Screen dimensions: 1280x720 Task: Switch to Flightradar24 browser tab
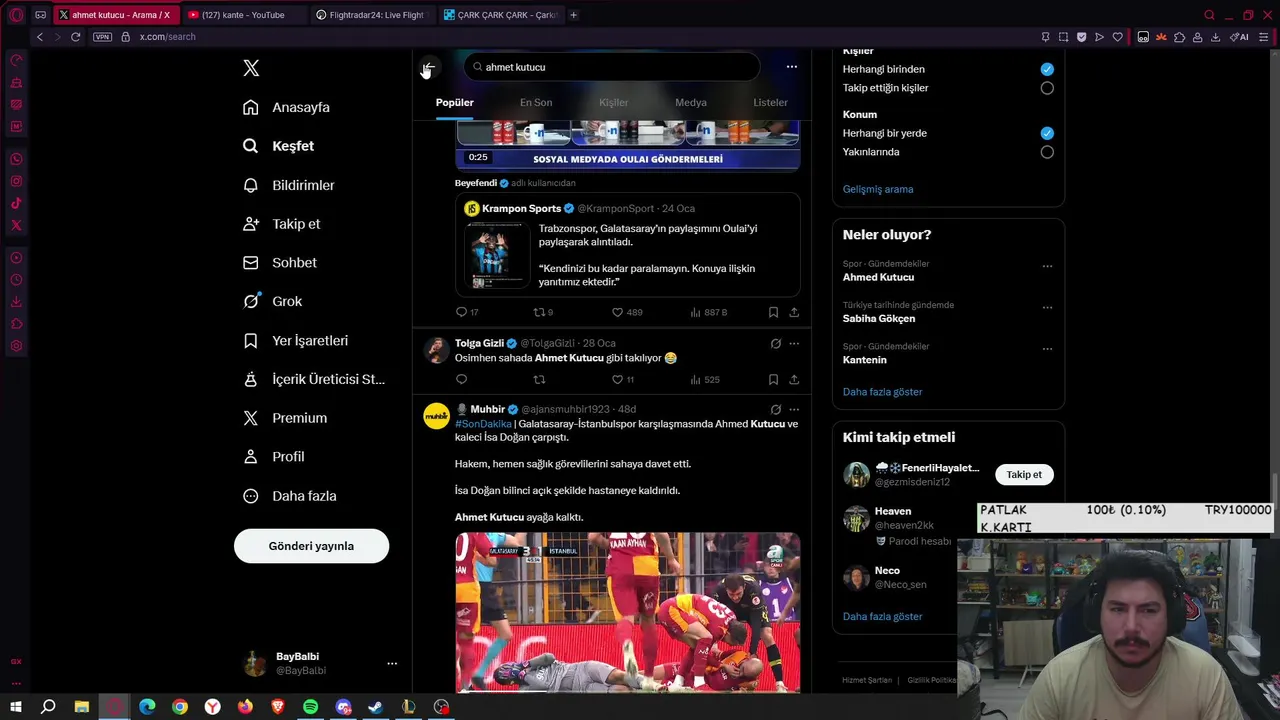pos(370,15)
